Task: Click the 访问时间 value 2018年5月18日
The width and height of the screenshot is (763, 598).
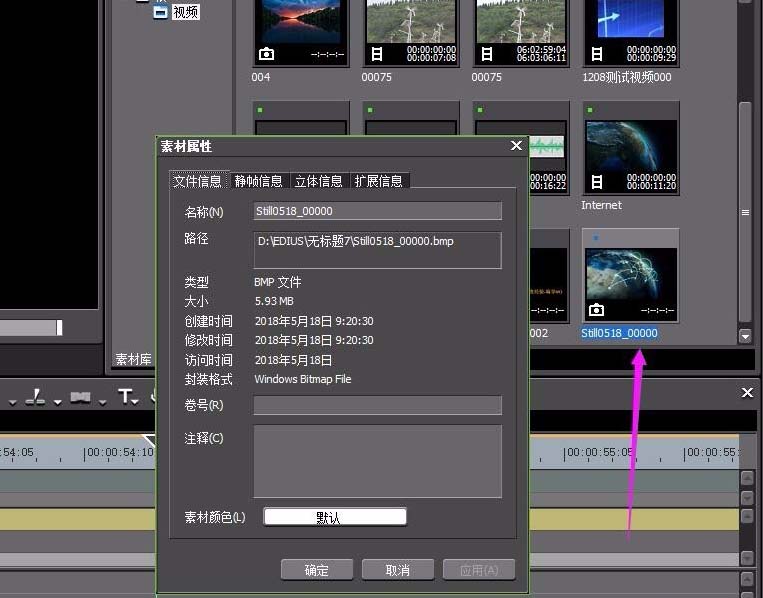Action: coord(293,360)
